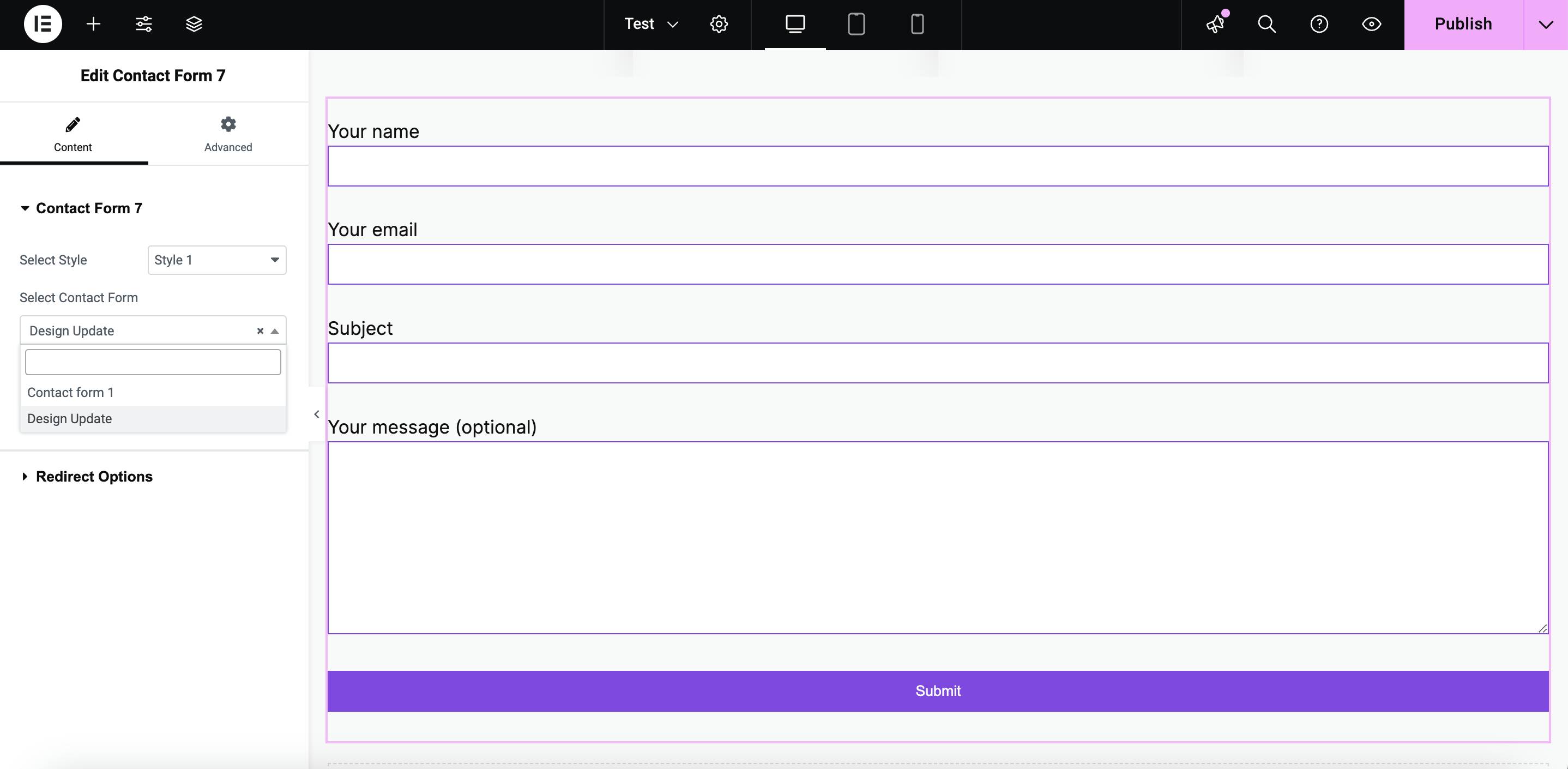Click the Subject input field
Screen dimensions: 1568x769
(x=937, y=363)
